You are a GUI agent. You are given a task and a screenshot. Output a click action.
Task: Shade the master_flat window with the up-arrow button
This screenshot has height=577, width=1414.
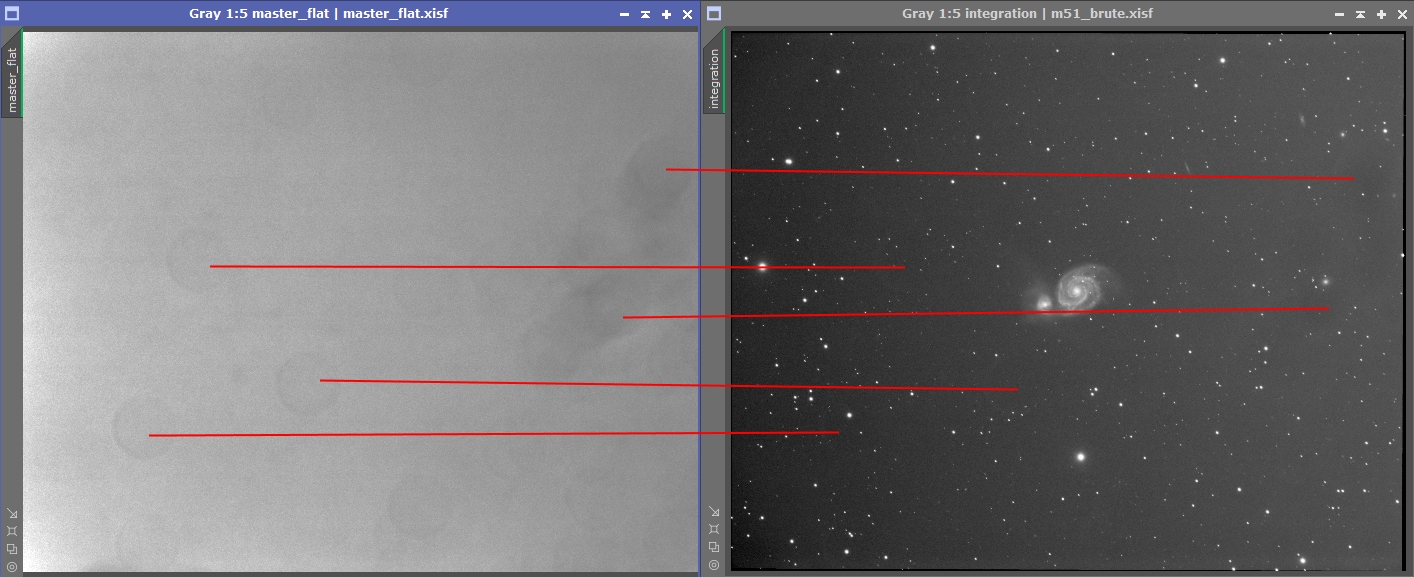tap(645, 14)
